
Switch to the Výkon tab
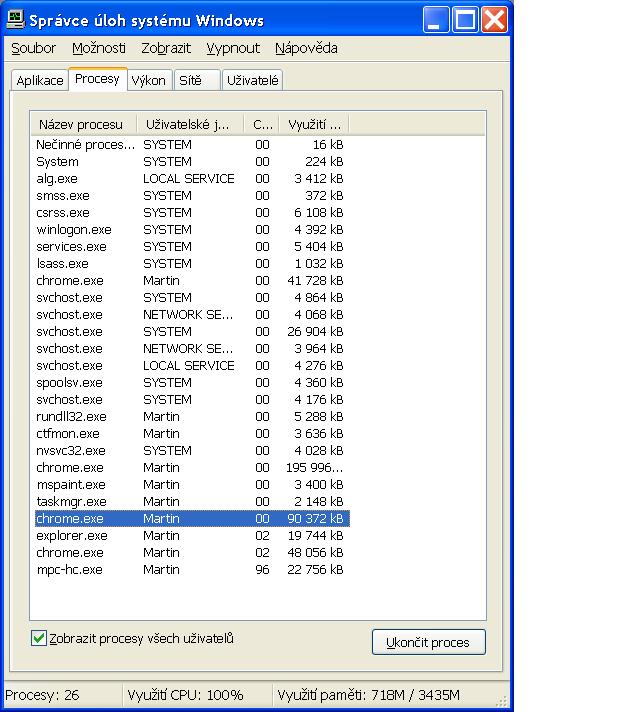tap(148, 81)
